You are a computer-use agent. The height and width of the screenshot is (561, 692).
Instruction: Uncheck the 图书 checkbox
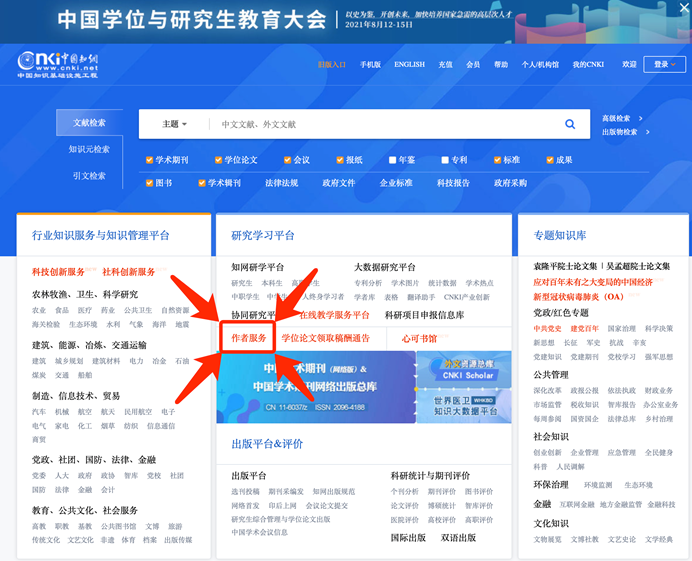pos(150,183)
